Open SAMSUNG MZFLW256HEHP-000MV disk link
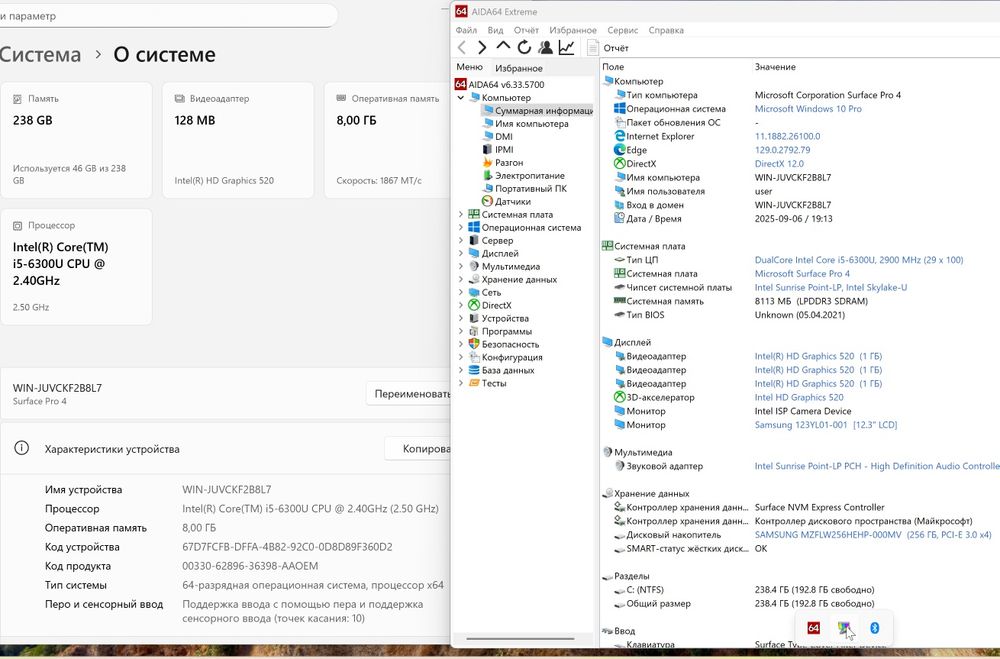 click(873, 535)
